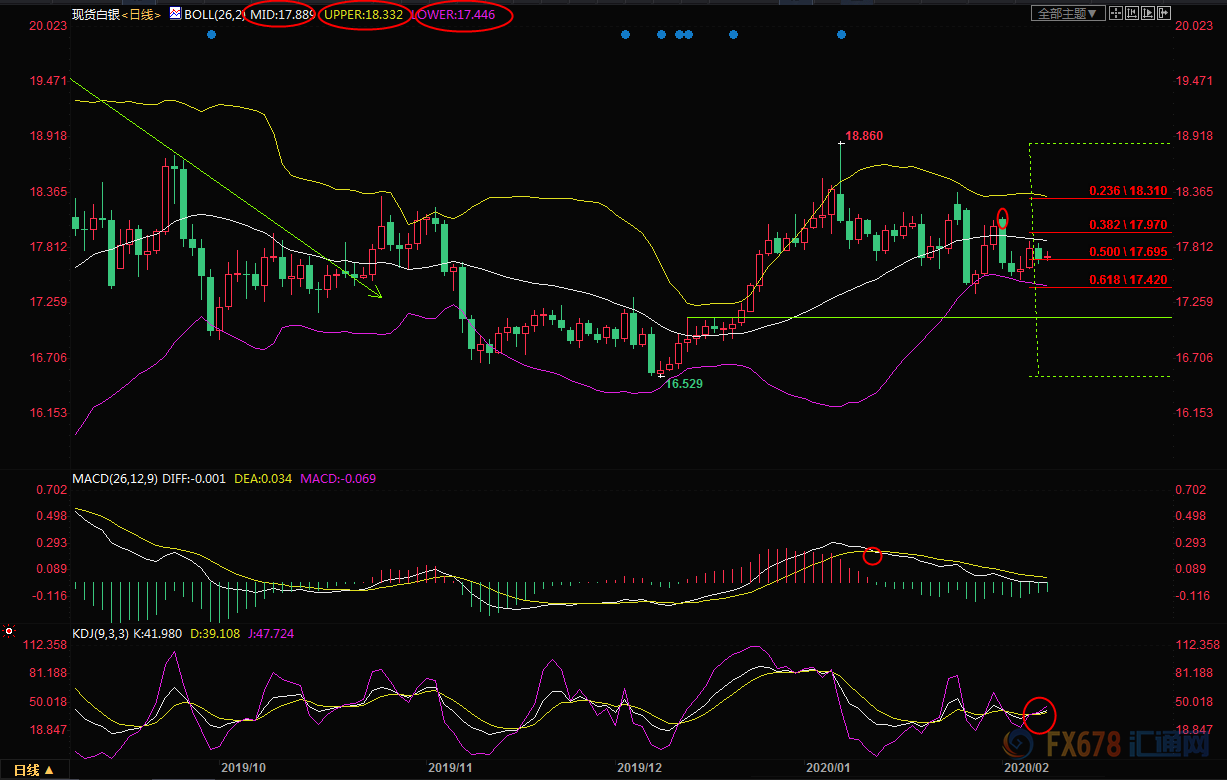This screenshot has width=1227, height=780.
Task: Click the 0.236 \ 18.310 Fibonacci level label
Action: coord(1128,190)
